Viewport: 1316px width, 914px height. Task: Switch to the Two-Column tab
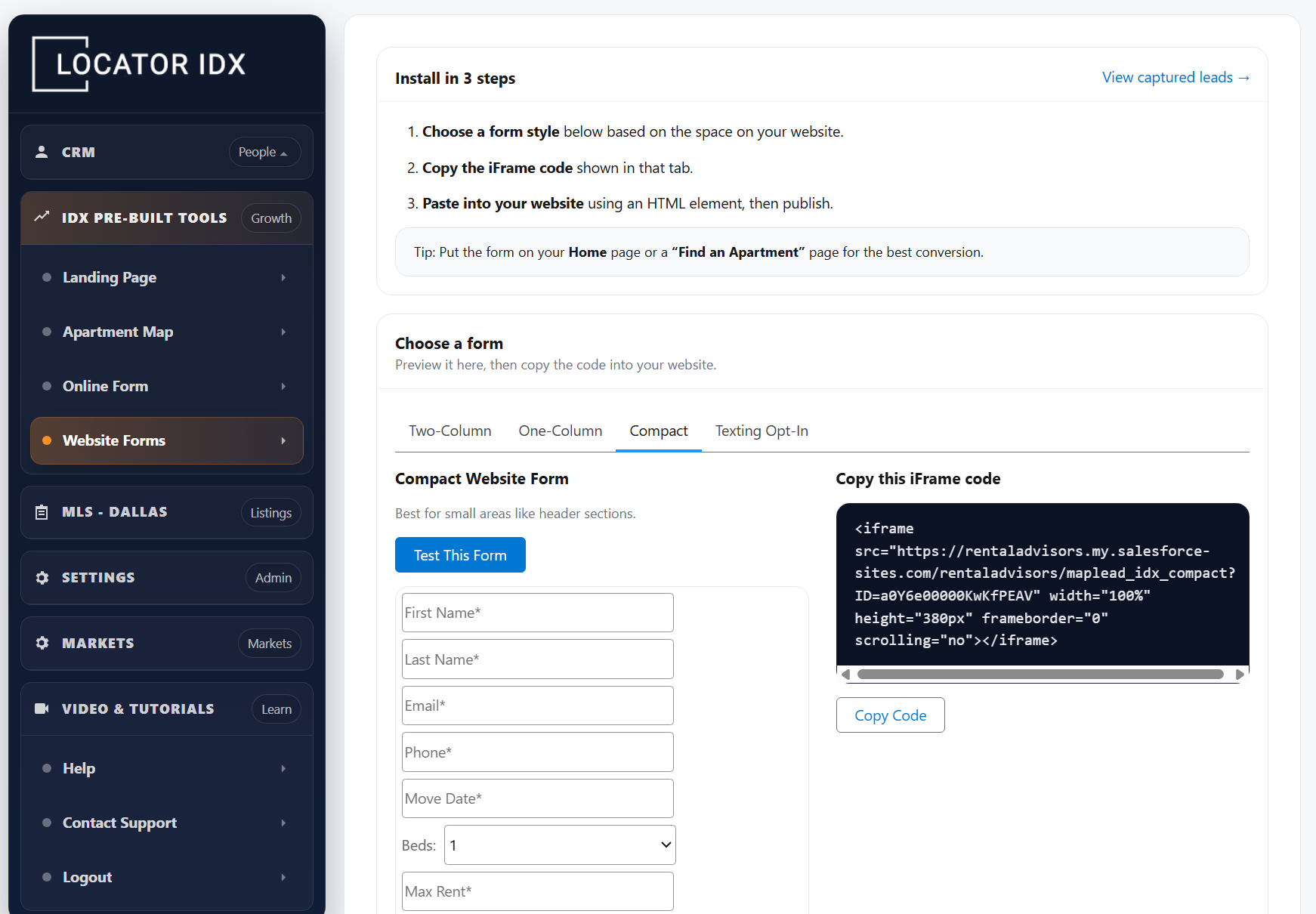pos(450,431)
